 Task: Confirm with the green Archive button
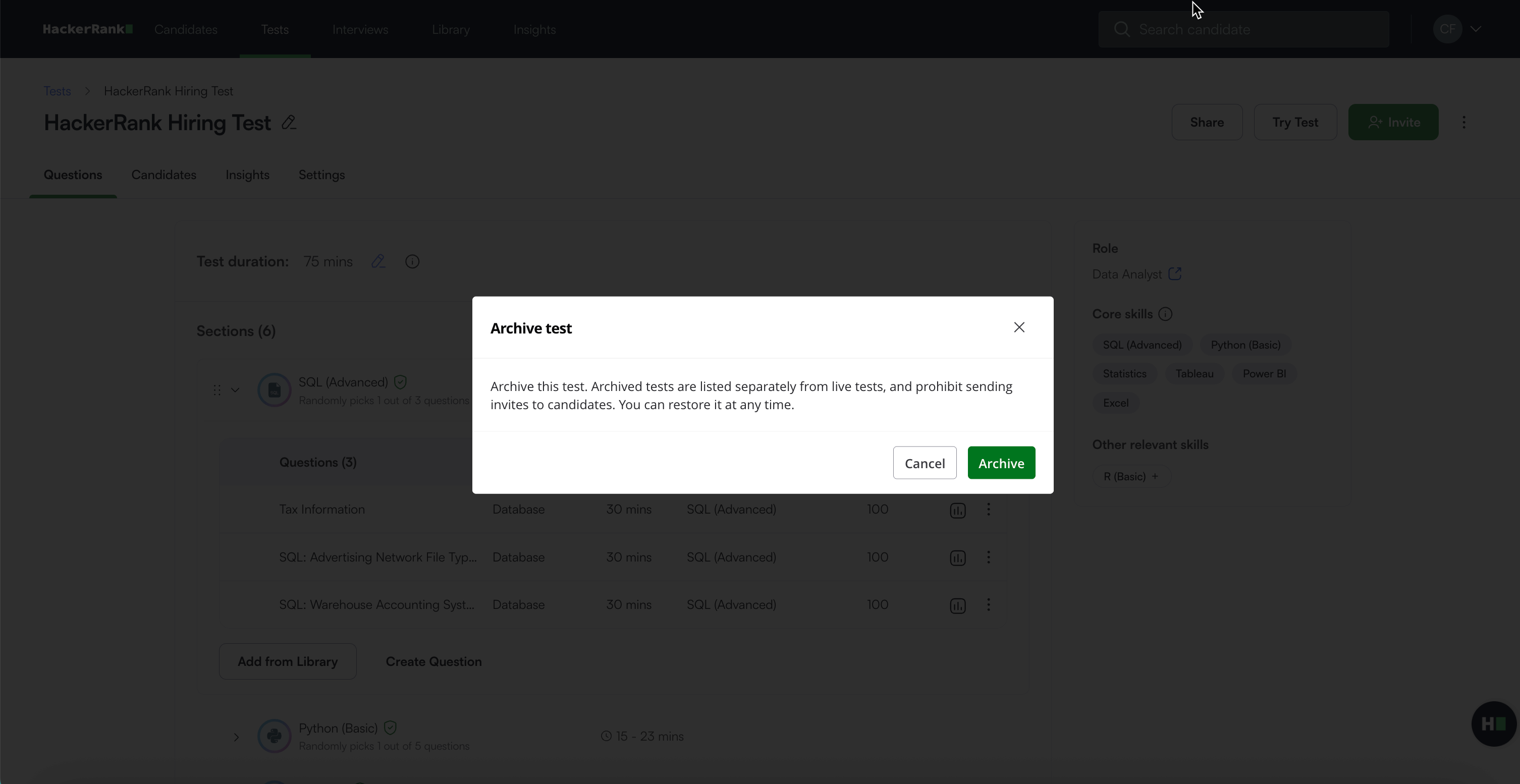pyautogui.click(x=1001, y=463)
